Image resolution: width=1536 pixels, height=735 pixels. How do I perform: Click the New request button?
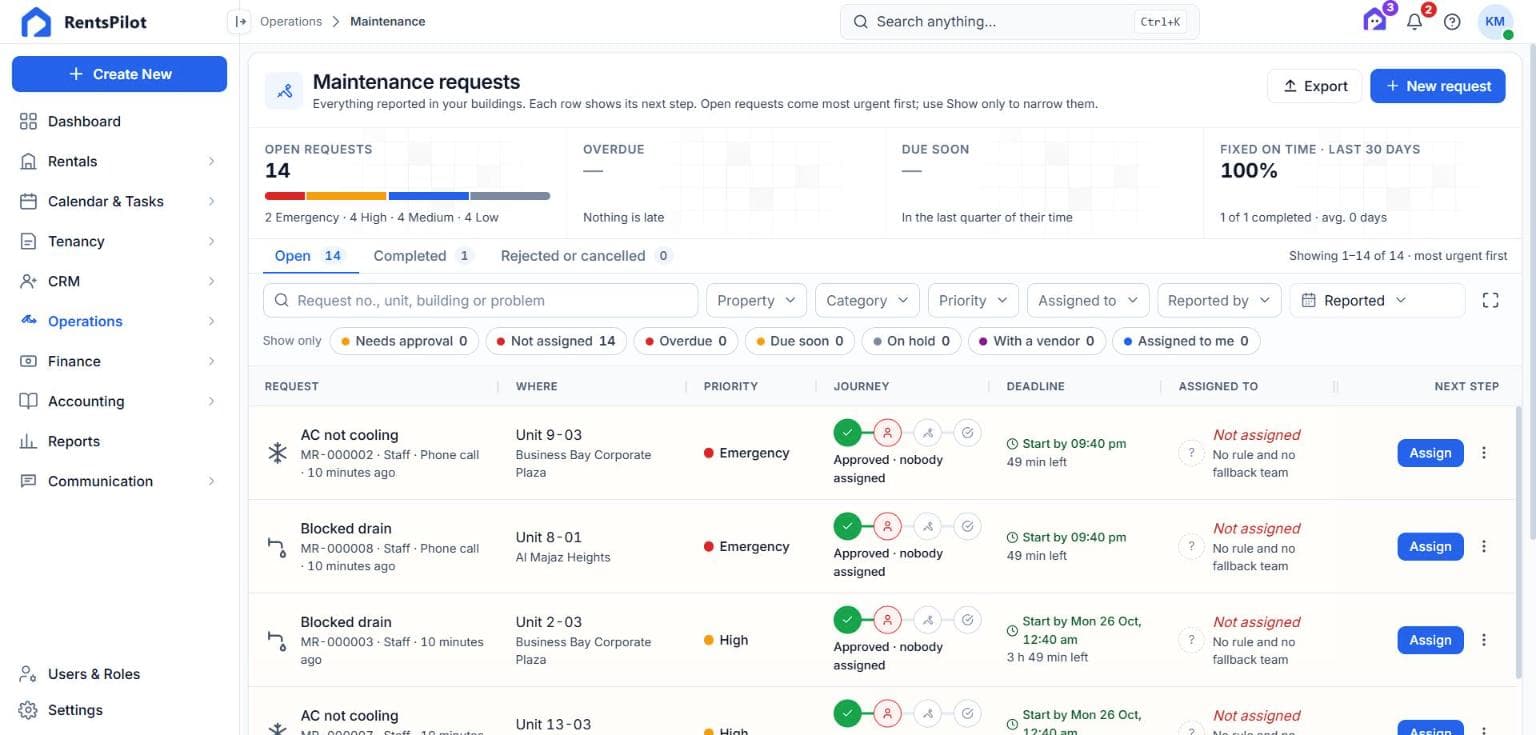point(1437,86)
